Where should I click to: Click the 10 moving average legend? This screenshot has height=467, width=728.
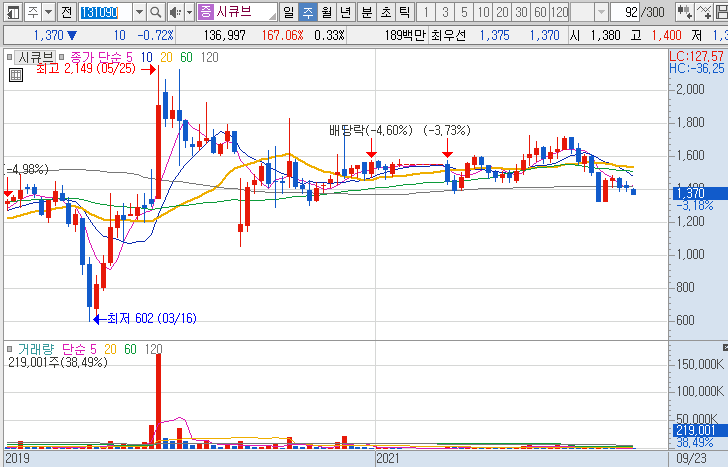[x=146, y=58]
